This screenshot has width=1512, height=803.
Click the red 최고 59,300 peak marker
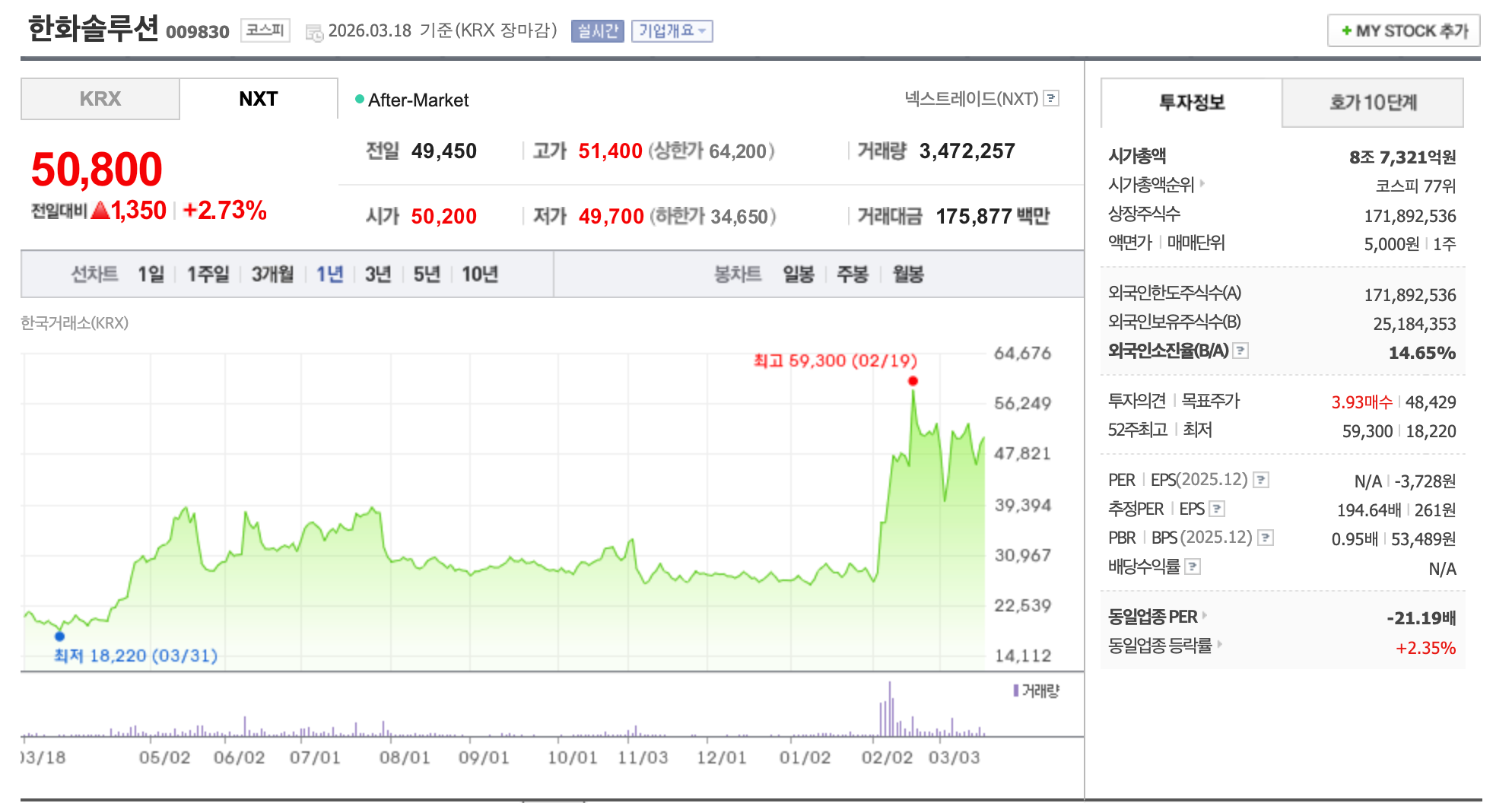click(913, 381)
